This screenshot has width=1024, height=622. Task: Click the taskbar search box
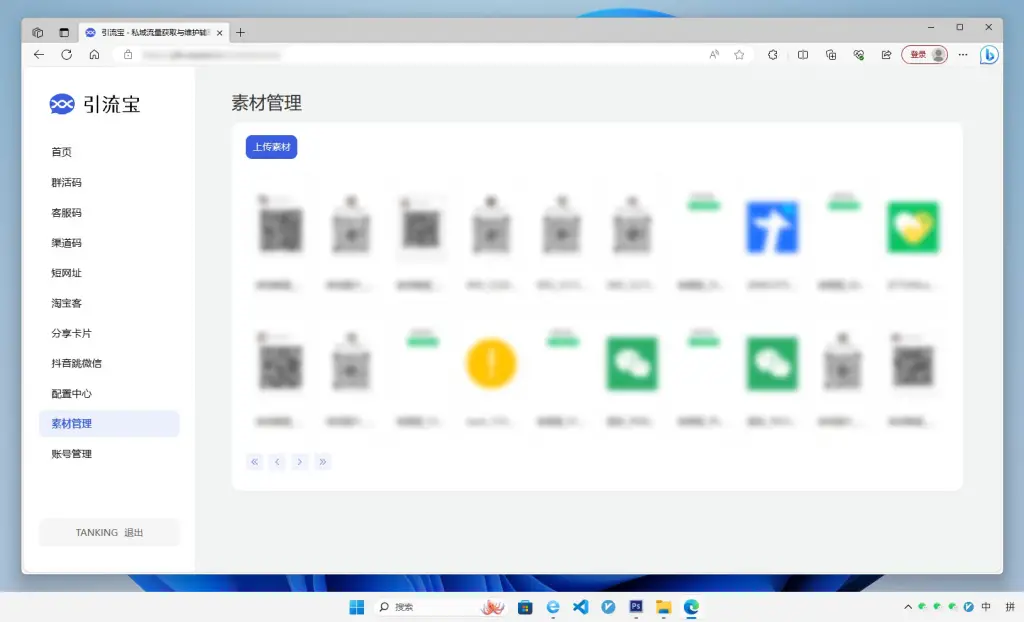tap(425, 607)
